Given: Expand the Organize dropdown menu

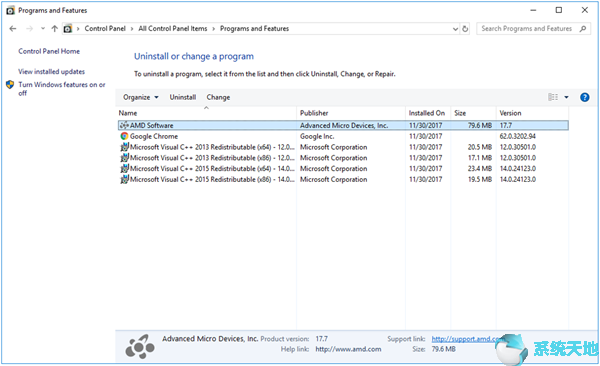Looking at the screenshot, I should [140, 97].
